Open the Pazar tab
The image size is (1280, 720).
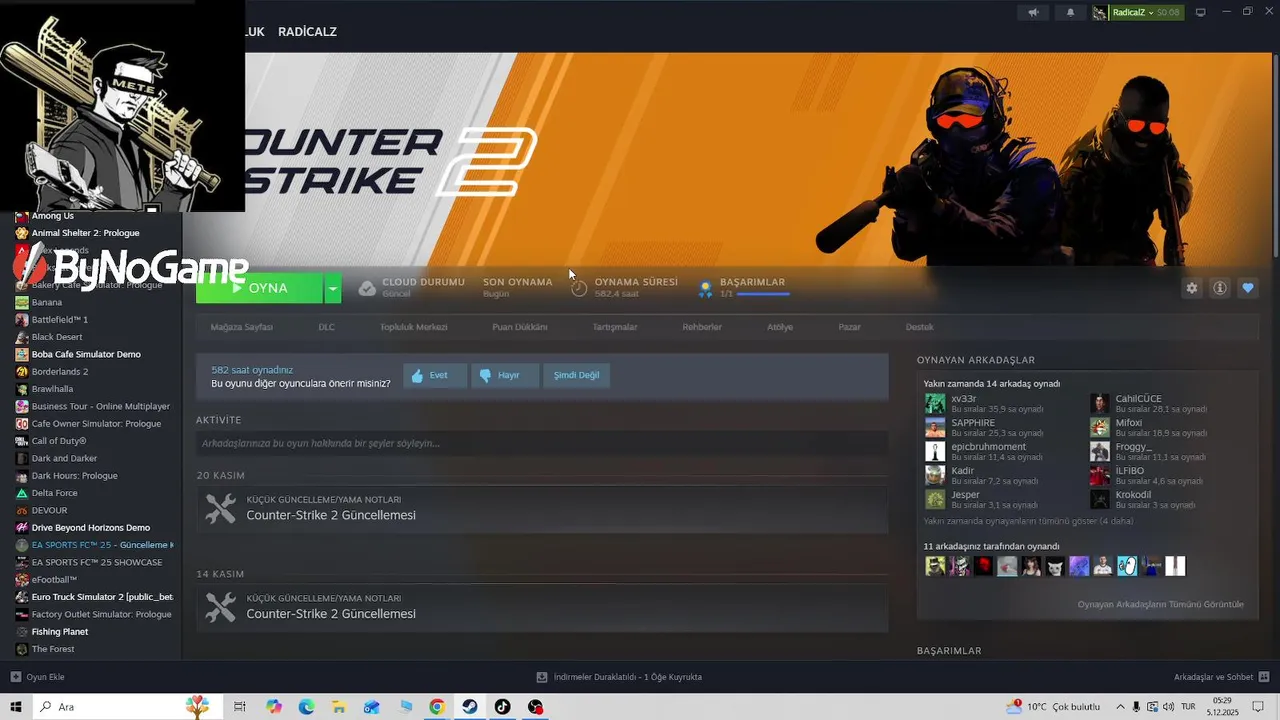tap(849, 327)
